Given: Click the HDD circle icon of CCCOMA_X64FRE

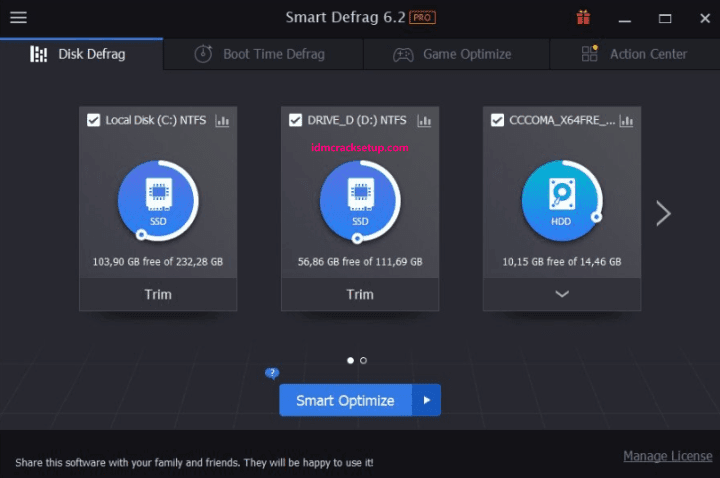Looking at the screenshot, I should coord(562,200).
